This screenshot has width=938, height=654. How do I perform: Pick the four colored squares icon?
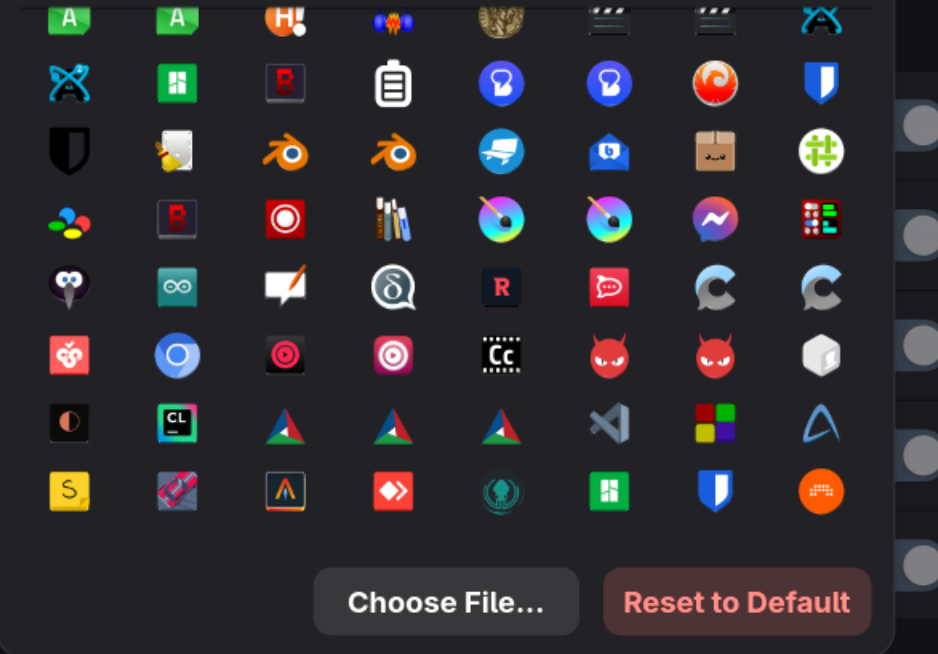pos(715,423)
